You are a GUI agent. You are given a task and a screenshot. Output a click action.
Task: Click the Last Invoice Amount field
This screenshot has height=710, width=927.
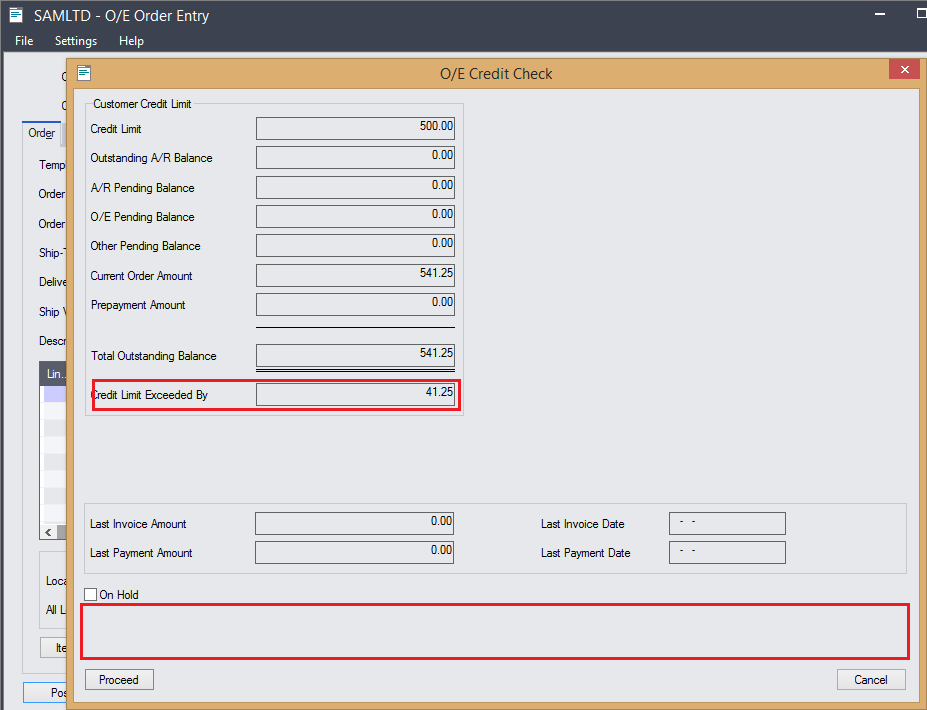click(355, 523)
